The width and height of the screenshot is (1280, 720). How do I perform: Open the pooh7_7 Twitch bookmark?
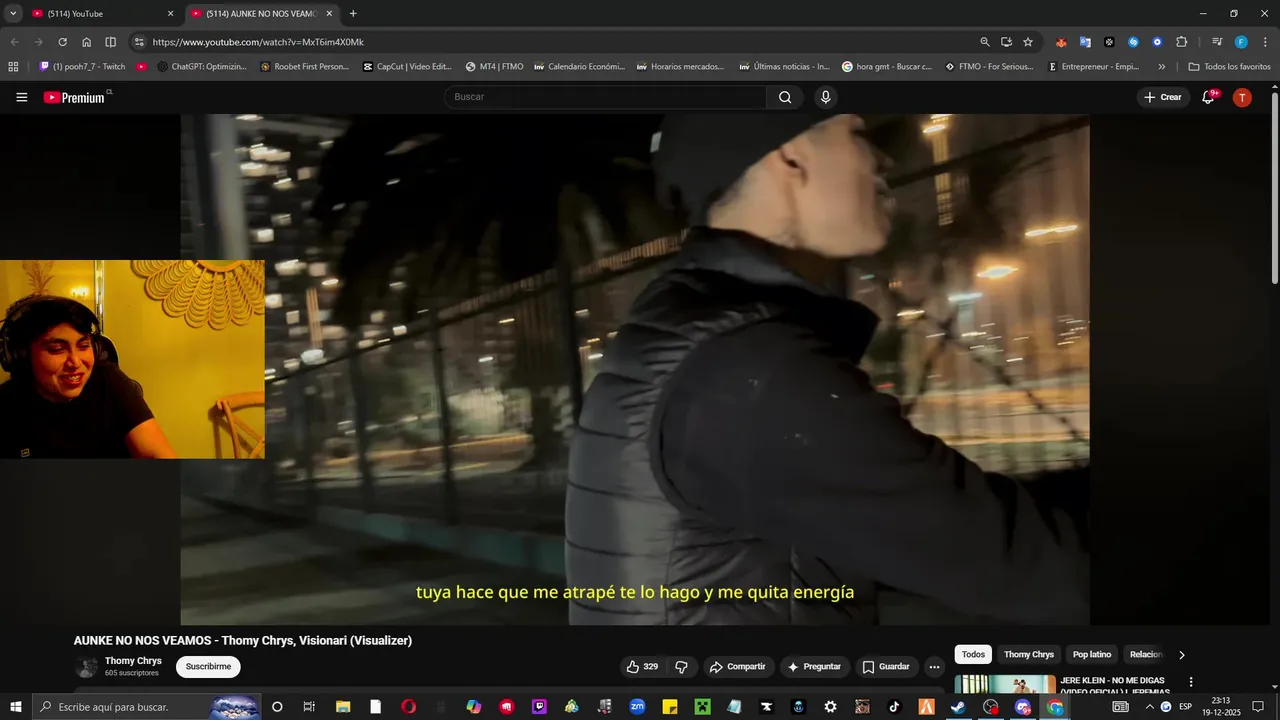tap(83, 67)
